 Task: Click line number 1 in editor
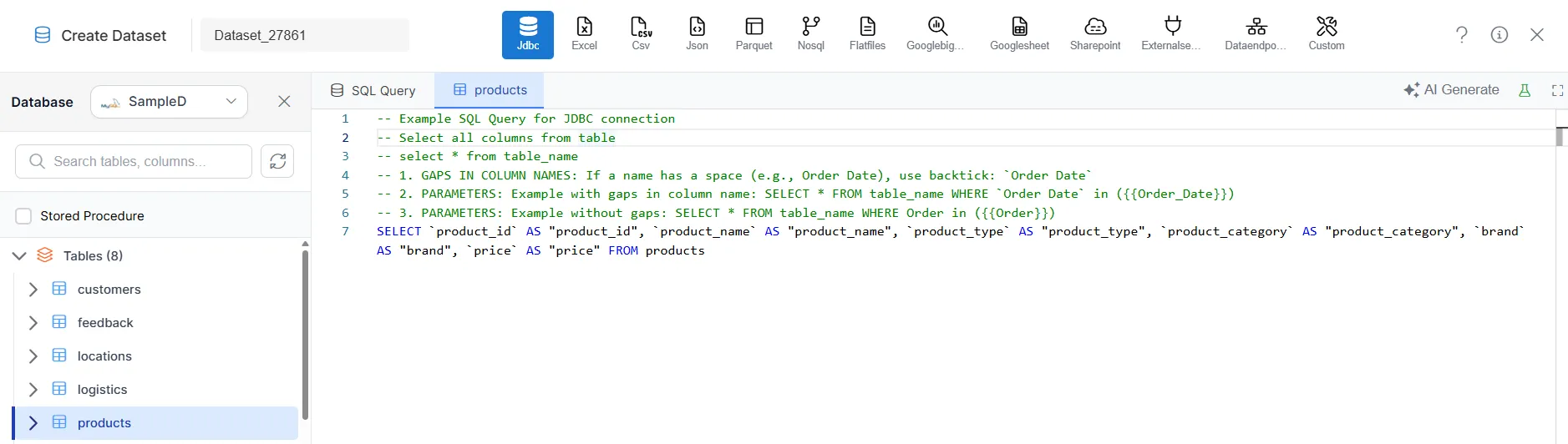coord(345,119)
